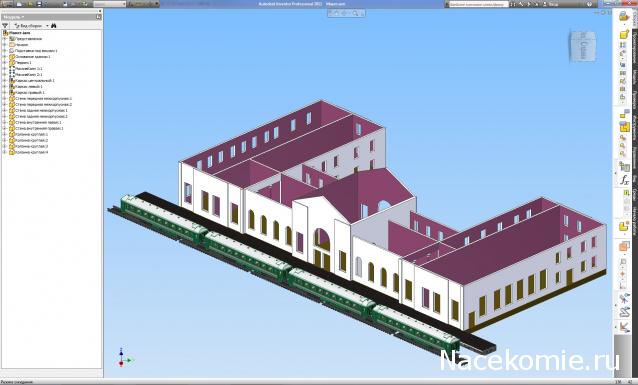The height and width of the screenshot is (385, 638).
Task: Click the filter funnel icon in browser panel
Action: pos(5,26)
